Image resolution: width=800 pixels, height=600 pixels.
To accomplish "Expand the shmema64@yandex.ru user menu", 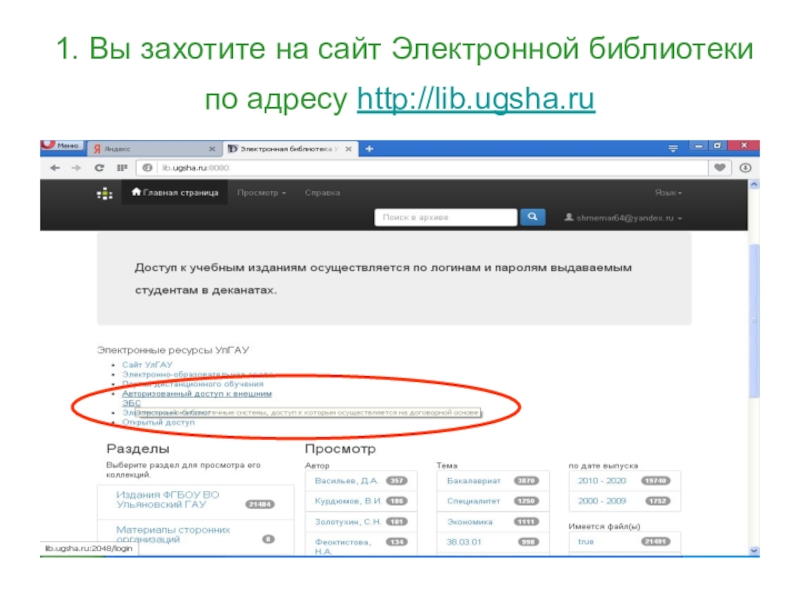I will 622,217.
